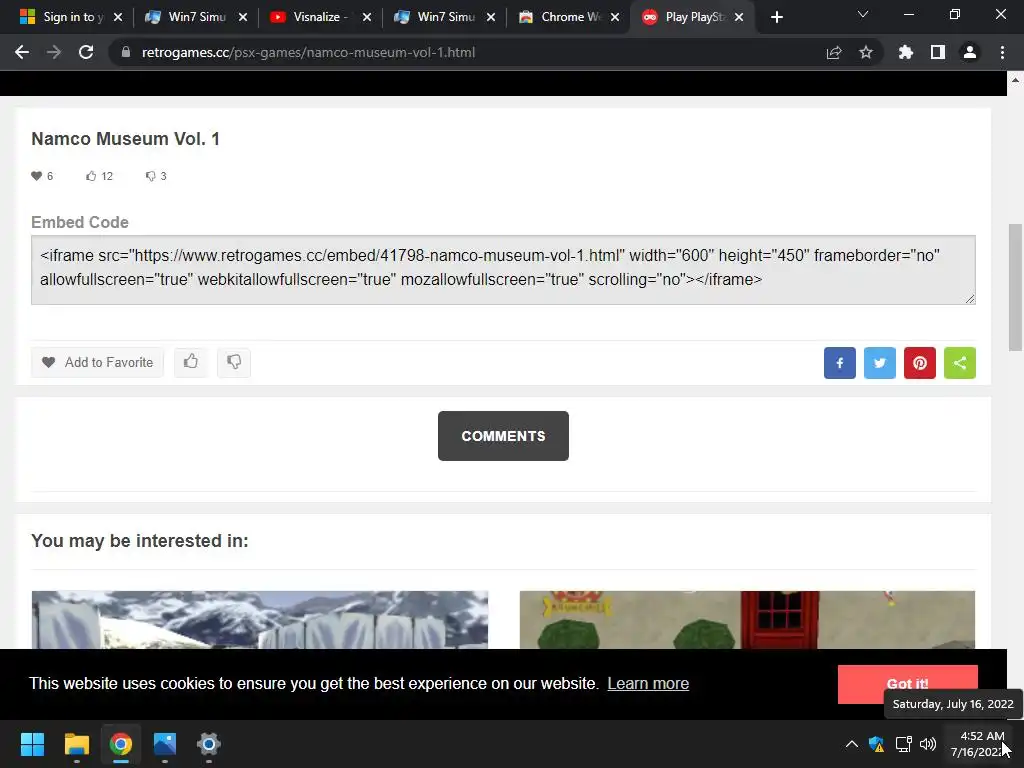
Task: Open the Photos app from the taskbar
Action: (x=165, y=744)
